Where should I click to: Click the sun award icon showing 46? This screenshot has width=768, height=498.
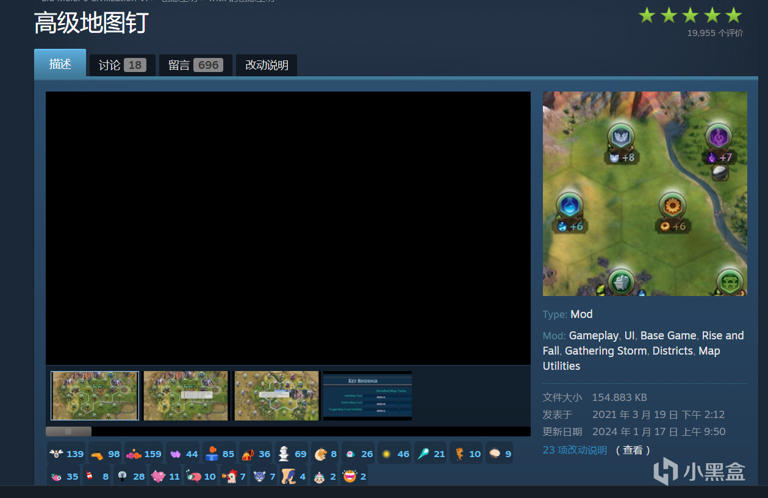(x=386, y=454)
